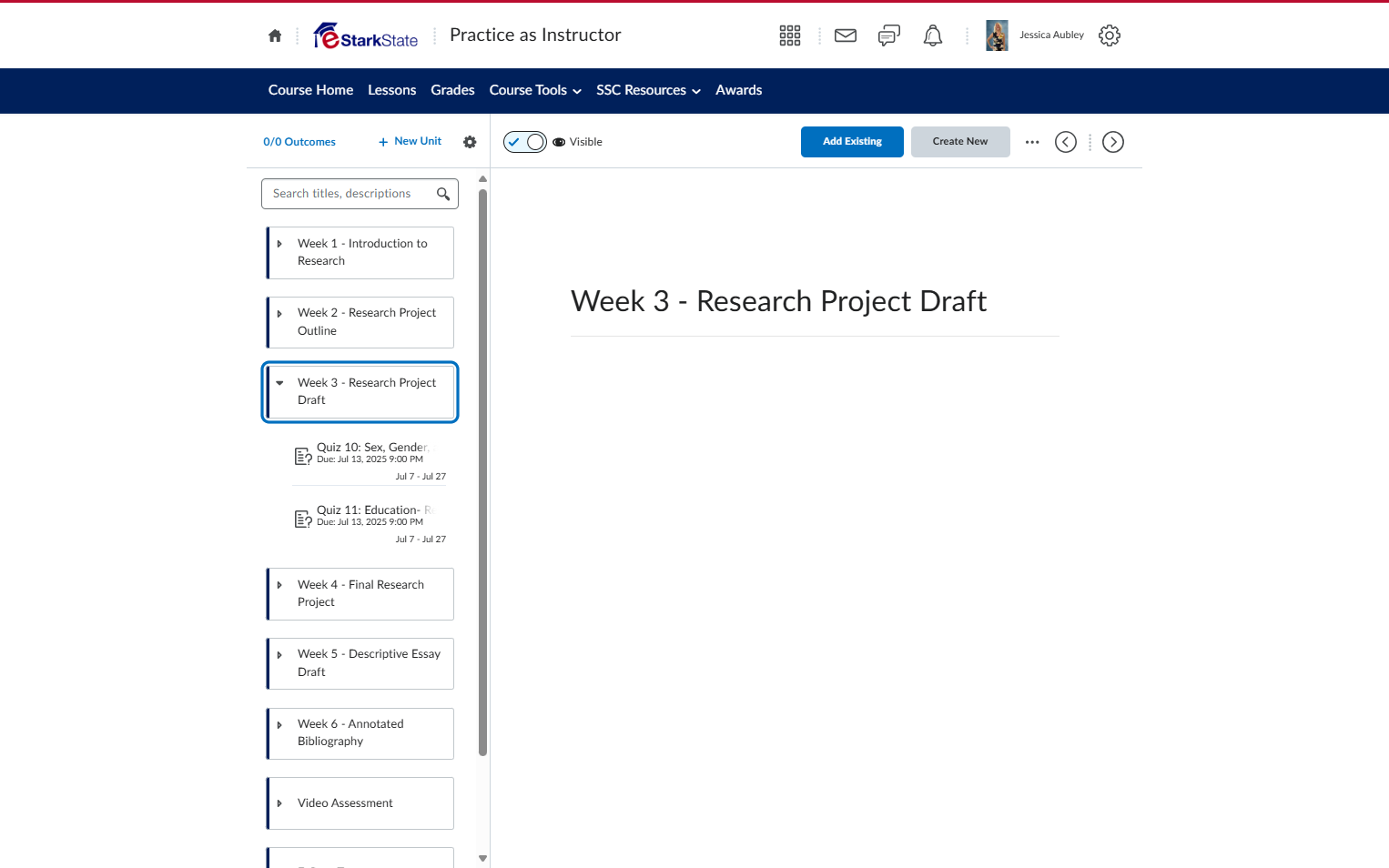Open the Course Tools dropdown

coord(535,90)
